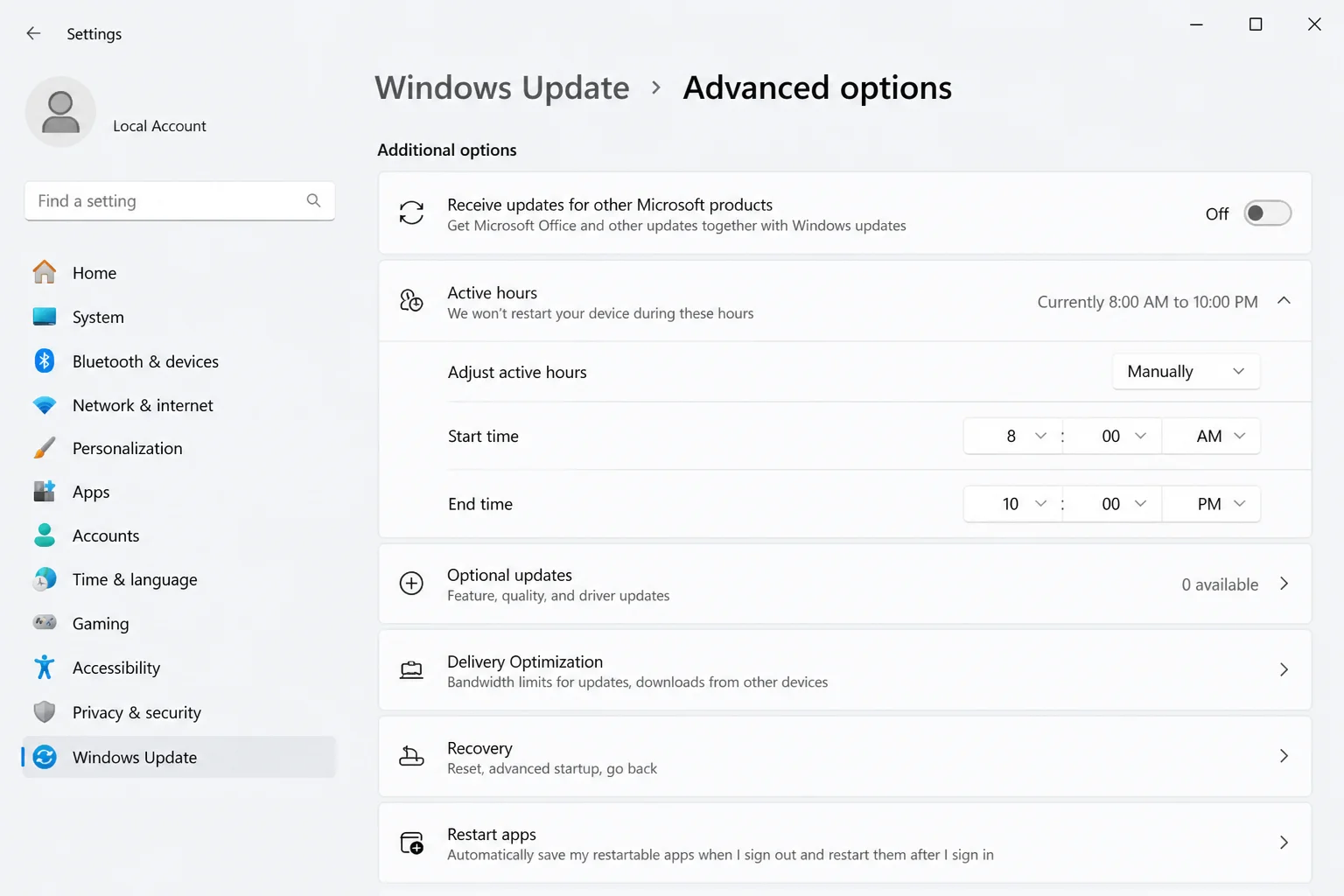This screenshot has width=1344, height=896.
Task: Click the back arrow in Settings header
Action: (33, 33)
